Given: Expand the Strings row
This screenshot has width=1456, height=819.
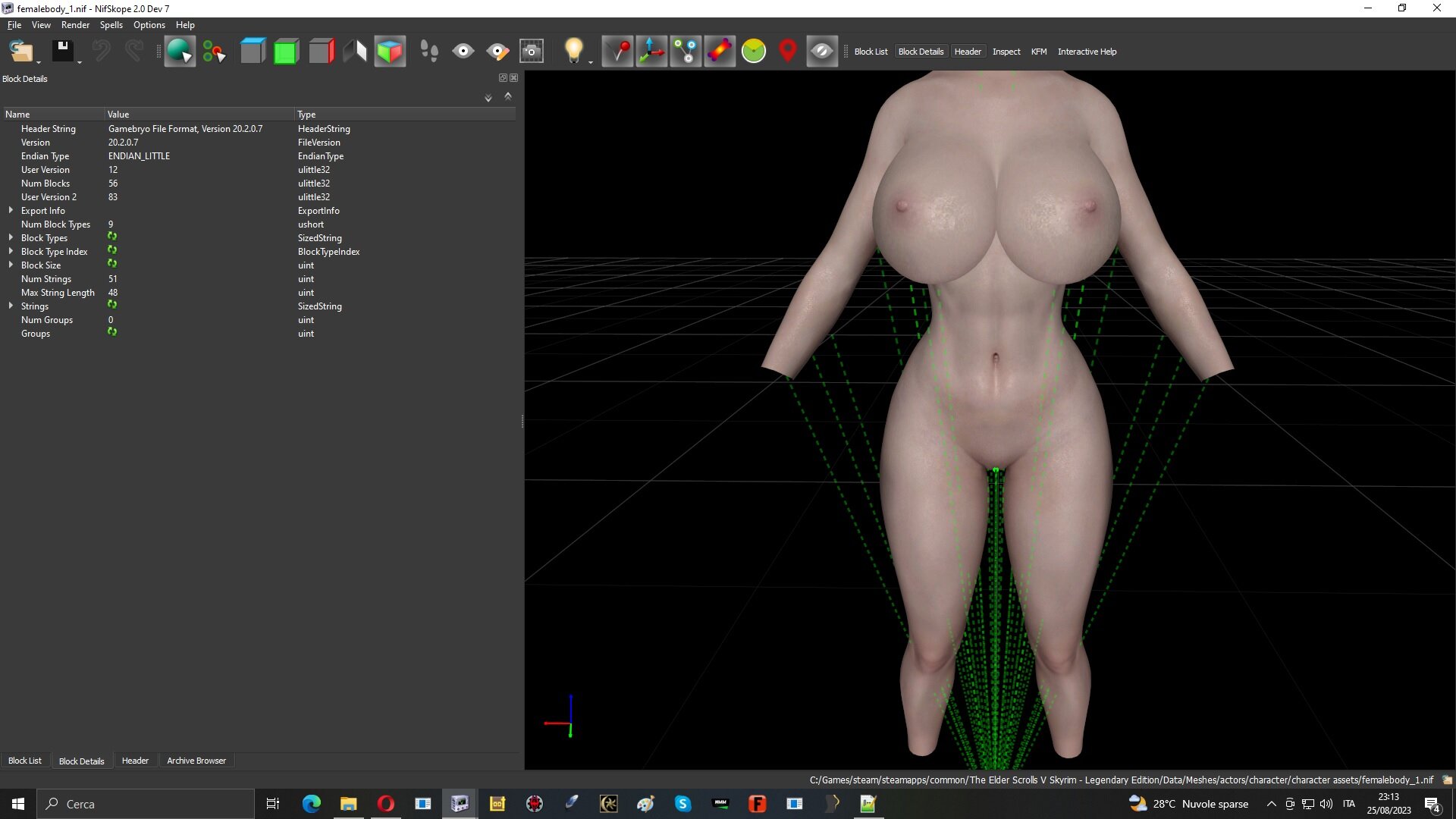Looking at the screenshot, I should click(x=11, y=306).
